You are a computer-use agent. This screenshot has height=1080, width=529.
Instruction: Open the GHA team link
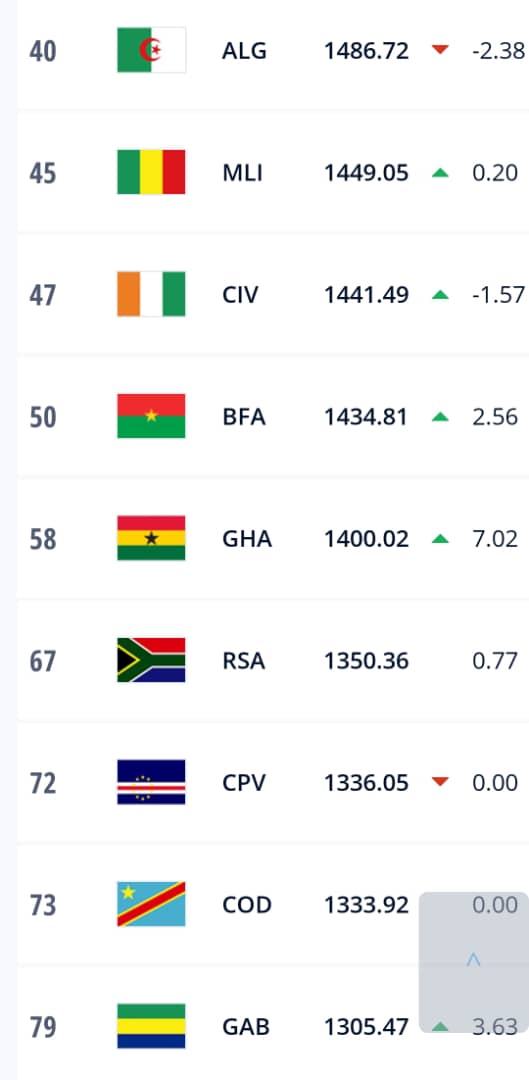click(247, 539)
